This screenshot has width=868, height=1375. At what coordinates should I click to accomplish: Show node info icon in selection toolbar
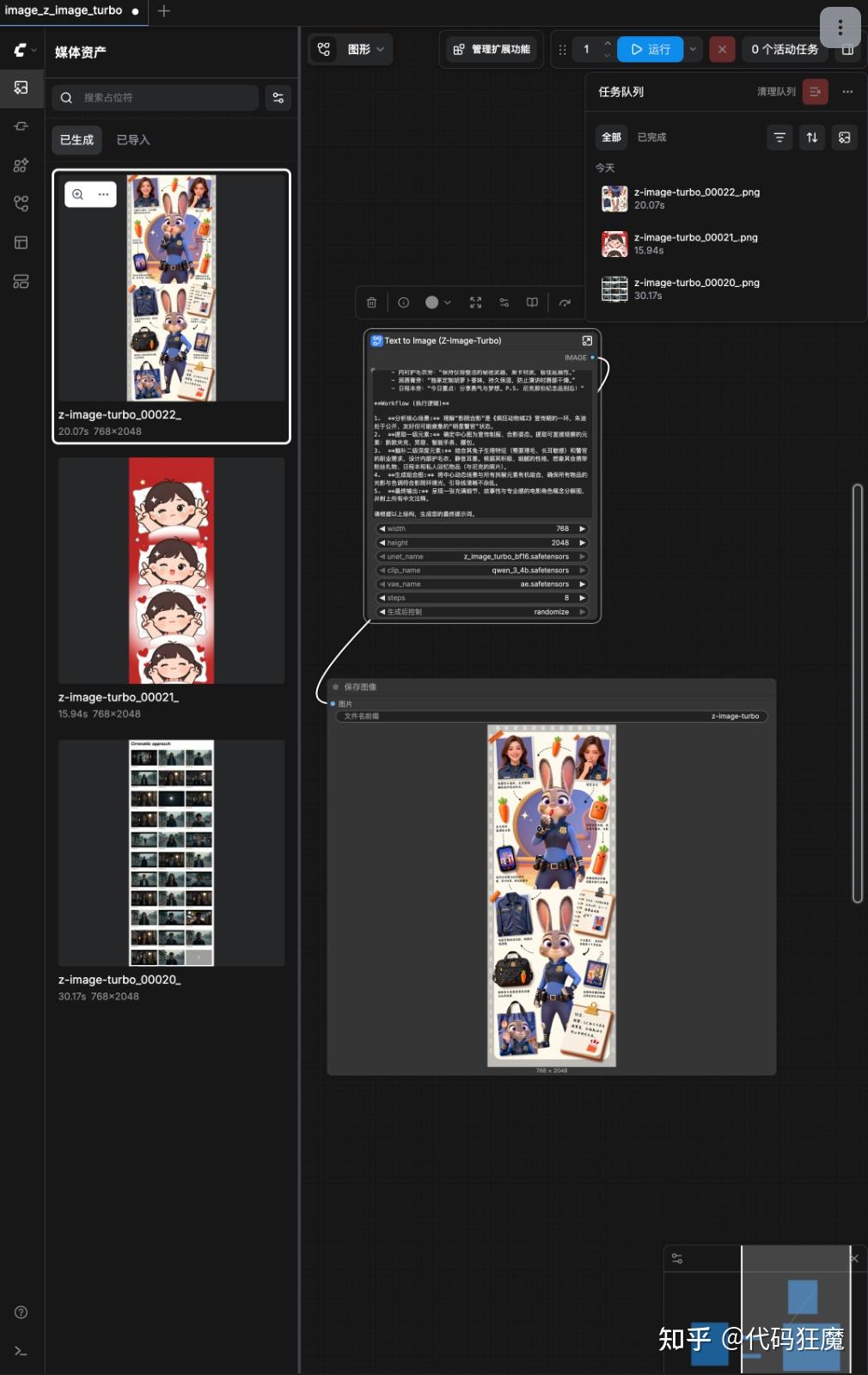point(403,302)
